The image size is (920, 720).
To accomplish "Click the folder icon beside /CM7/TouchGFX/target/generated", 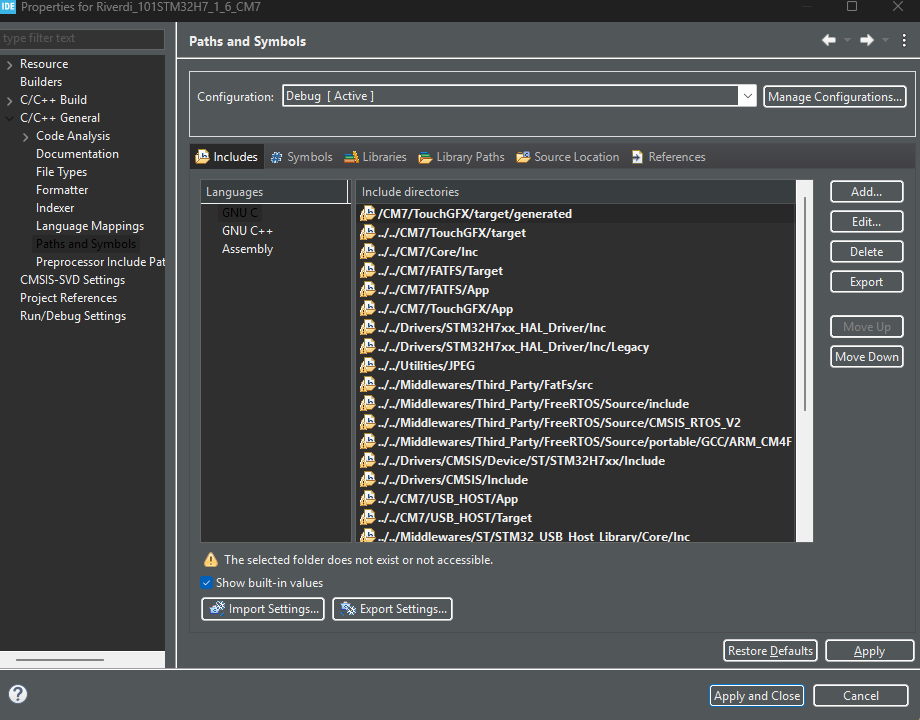I will coord(366,213).
